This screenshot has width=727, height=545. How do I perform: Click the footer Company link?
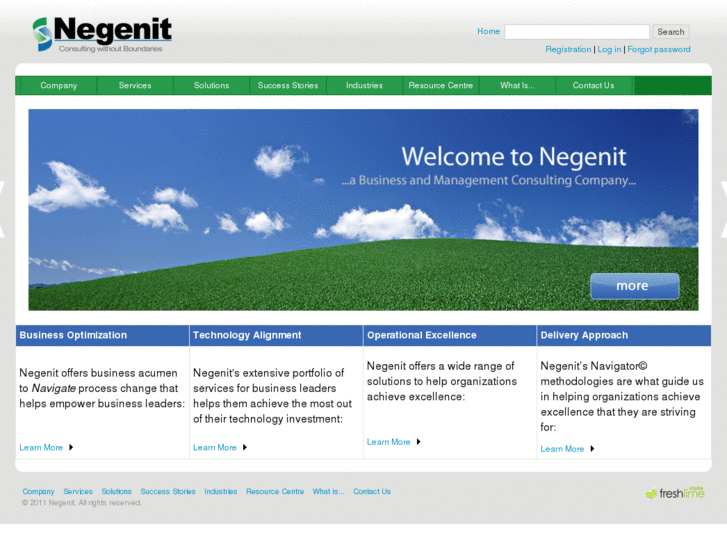[38, 492]
